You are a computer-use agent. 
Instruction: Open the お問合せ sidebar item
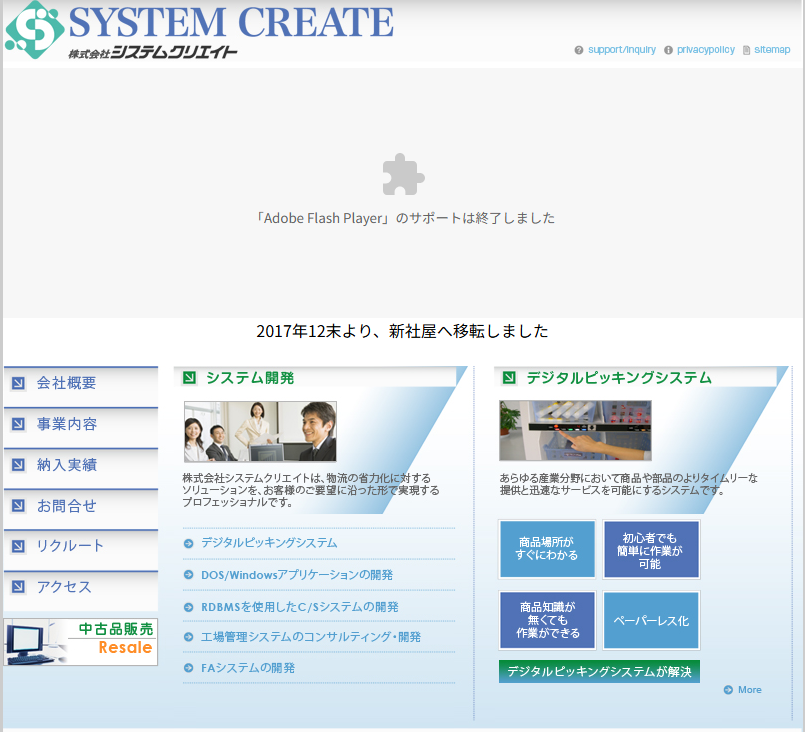pyautogui.click(x=80, y=506)
